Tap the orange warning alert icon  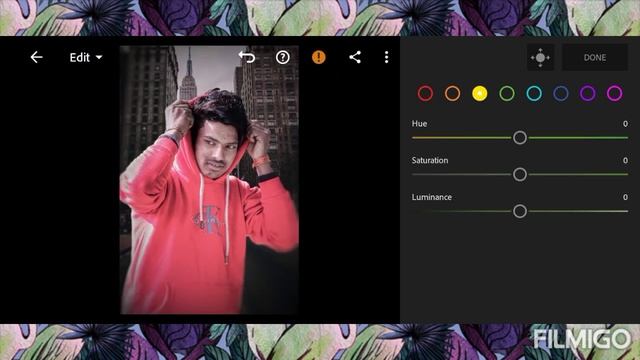319,57
